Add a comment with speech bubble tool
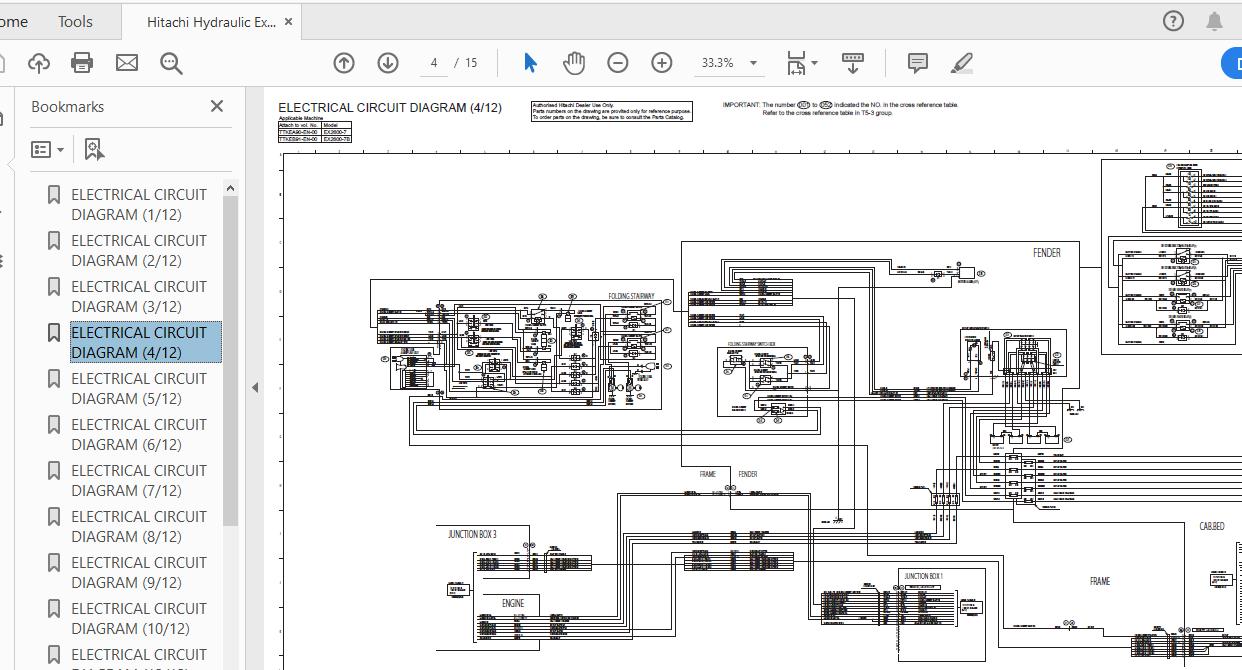 click(917, 63)
